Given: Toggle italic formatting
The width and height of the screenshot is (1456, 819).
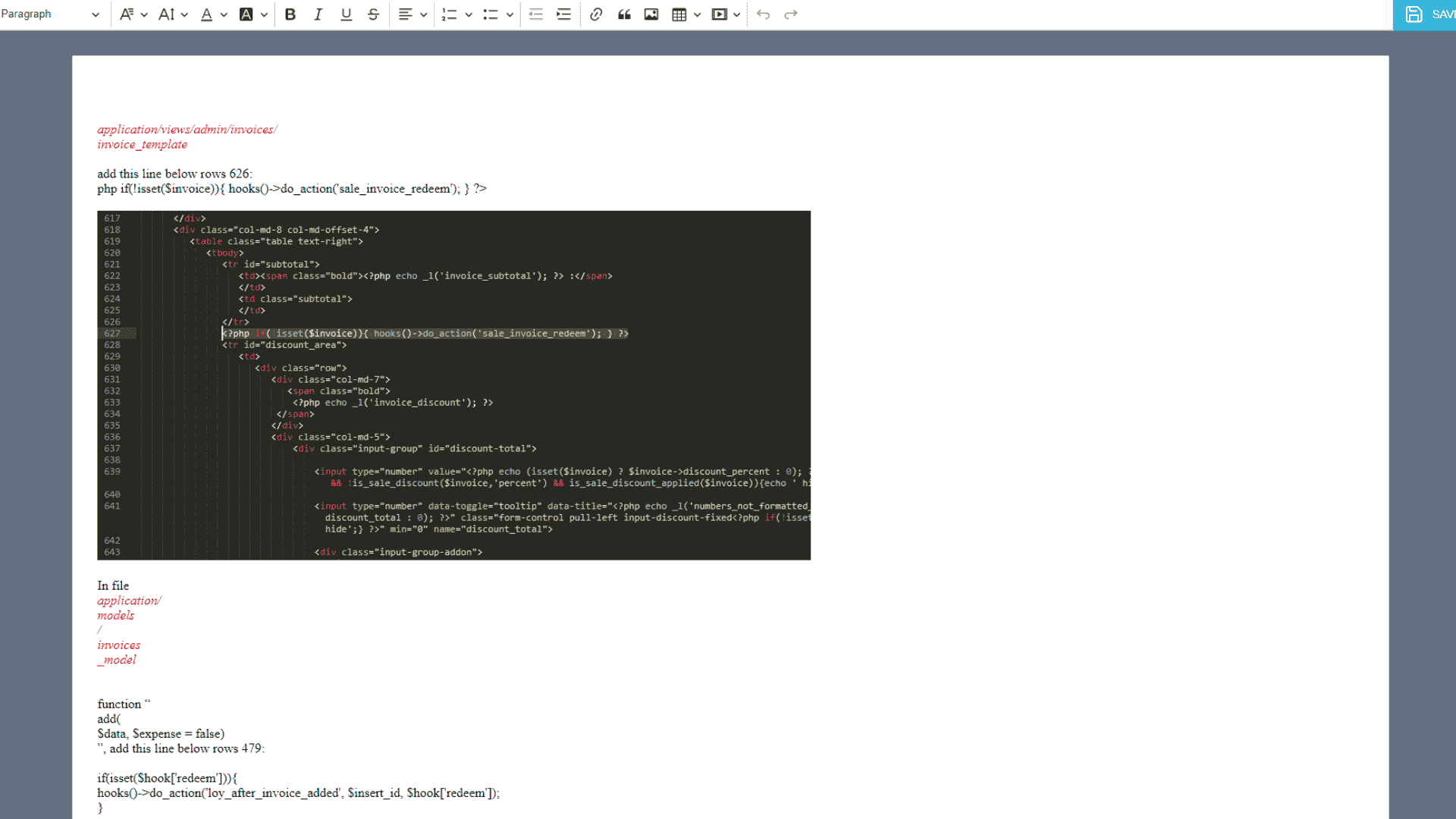Looking at the screenshot, I should click(318, 14).
